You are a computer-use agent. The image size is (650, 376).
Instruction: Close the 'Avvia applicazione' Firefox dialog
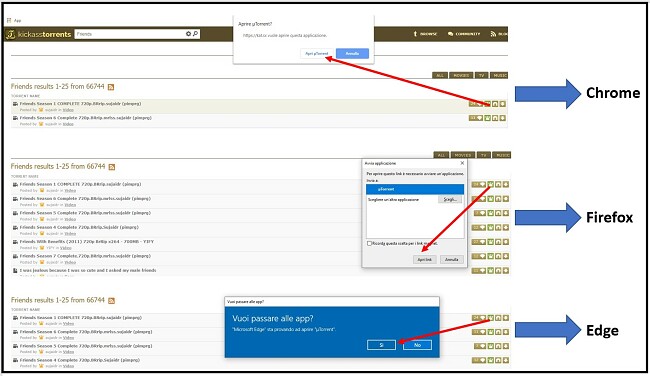(462, 163)
